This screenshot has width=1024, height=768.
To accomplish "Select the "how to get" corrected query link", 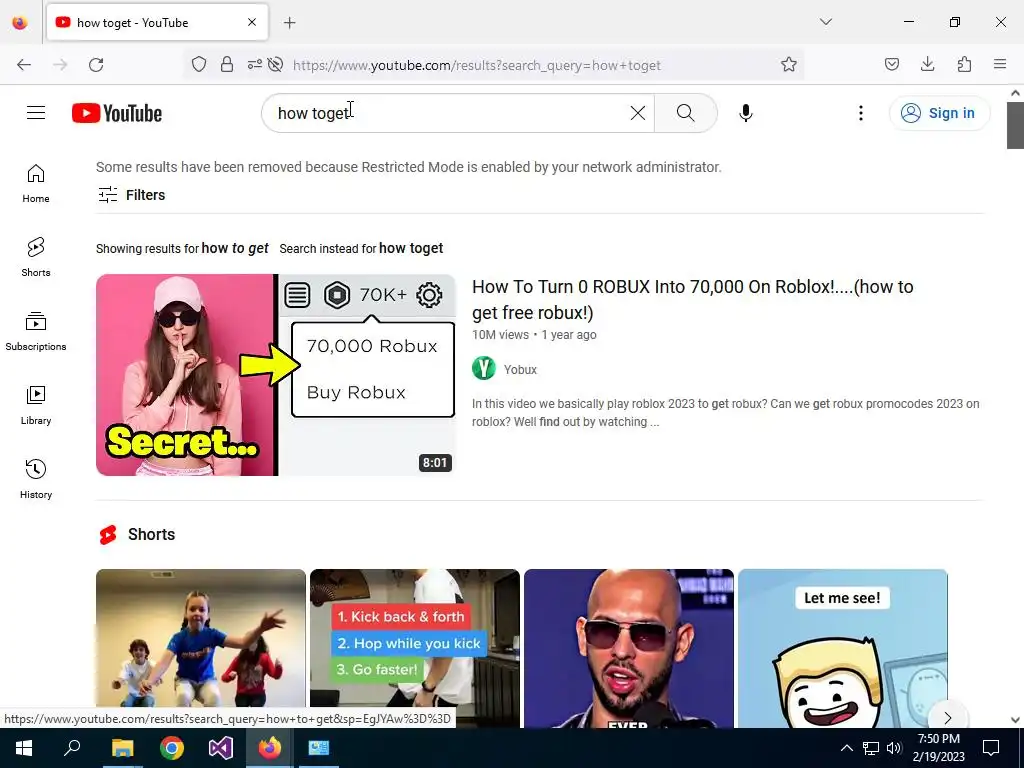I will pyautogui.click(x=235, y=248).
